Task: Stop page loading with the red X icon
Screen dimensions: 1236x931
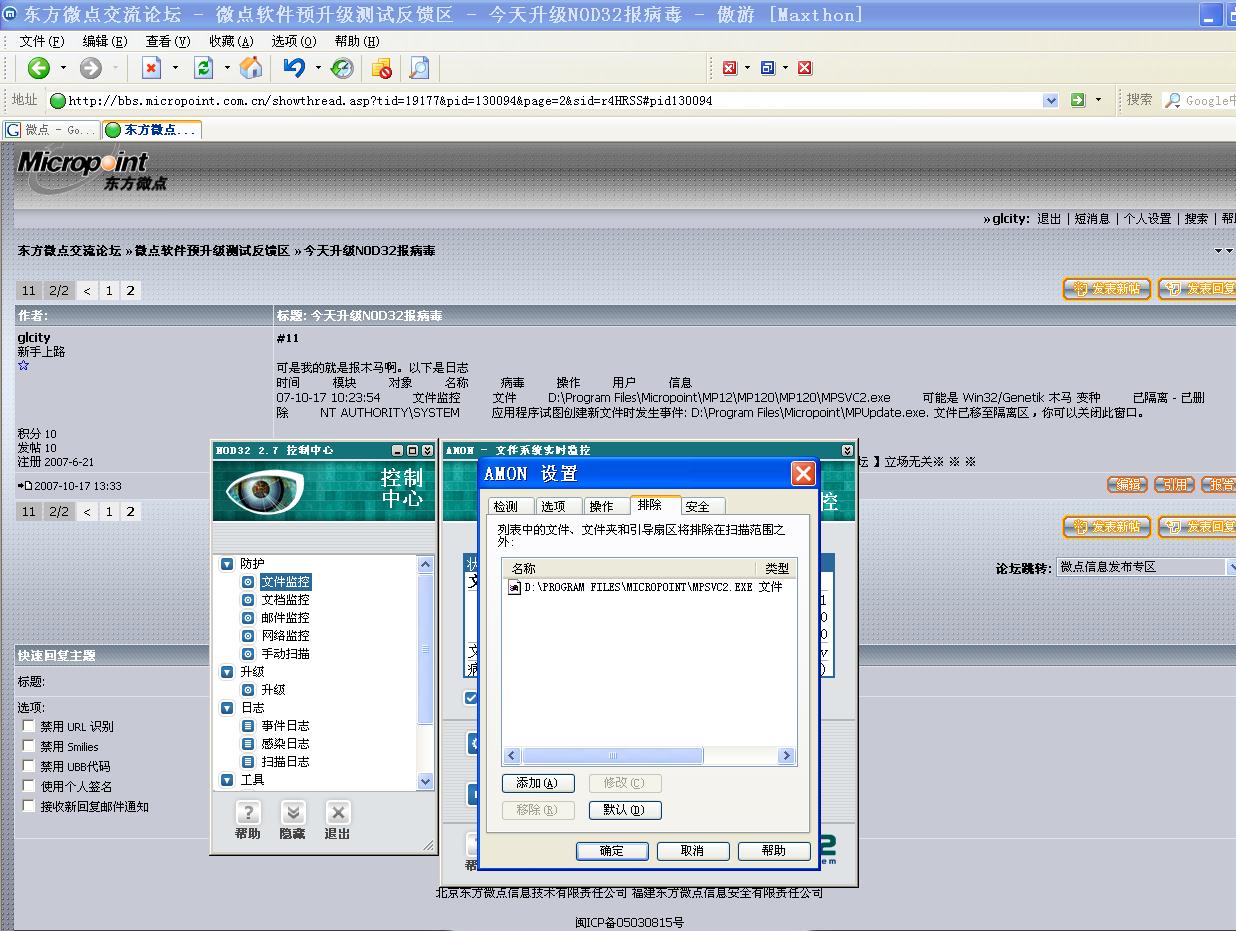Action: 152,68
